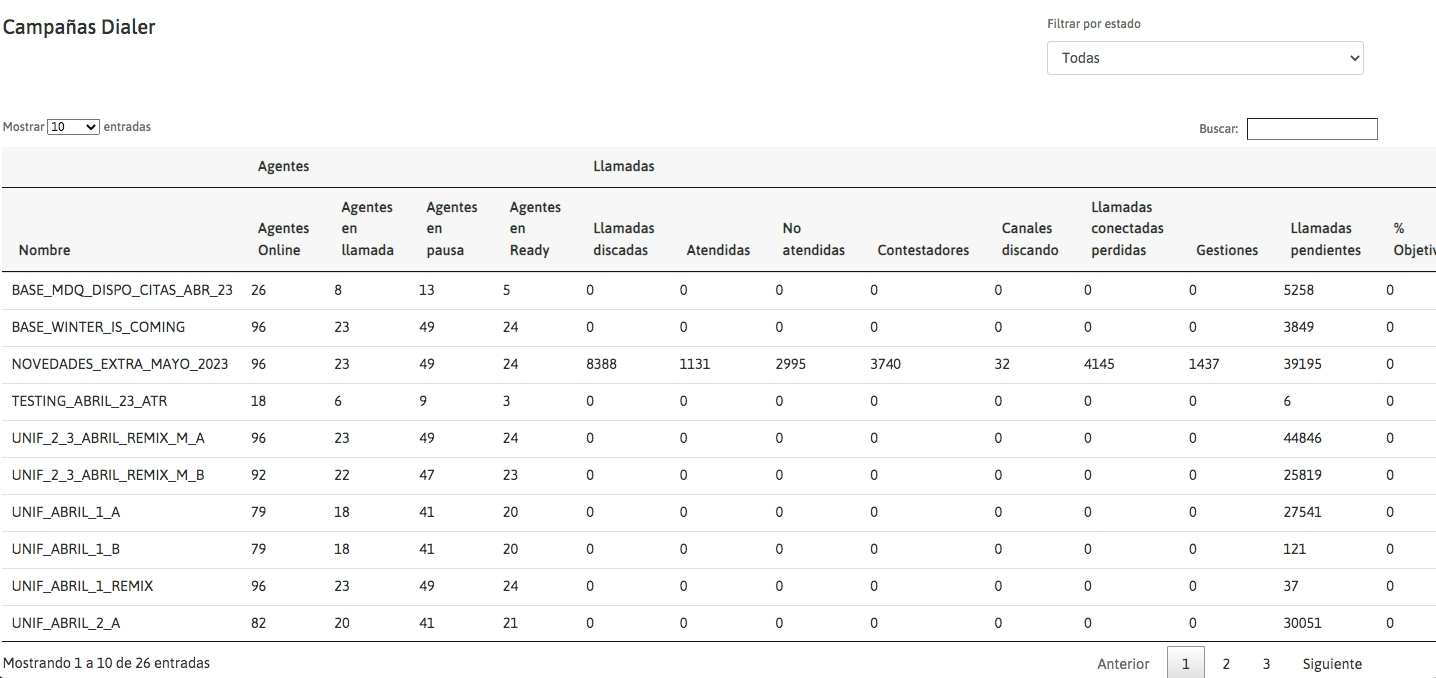Click the Buscar search field

(1311, 129)
